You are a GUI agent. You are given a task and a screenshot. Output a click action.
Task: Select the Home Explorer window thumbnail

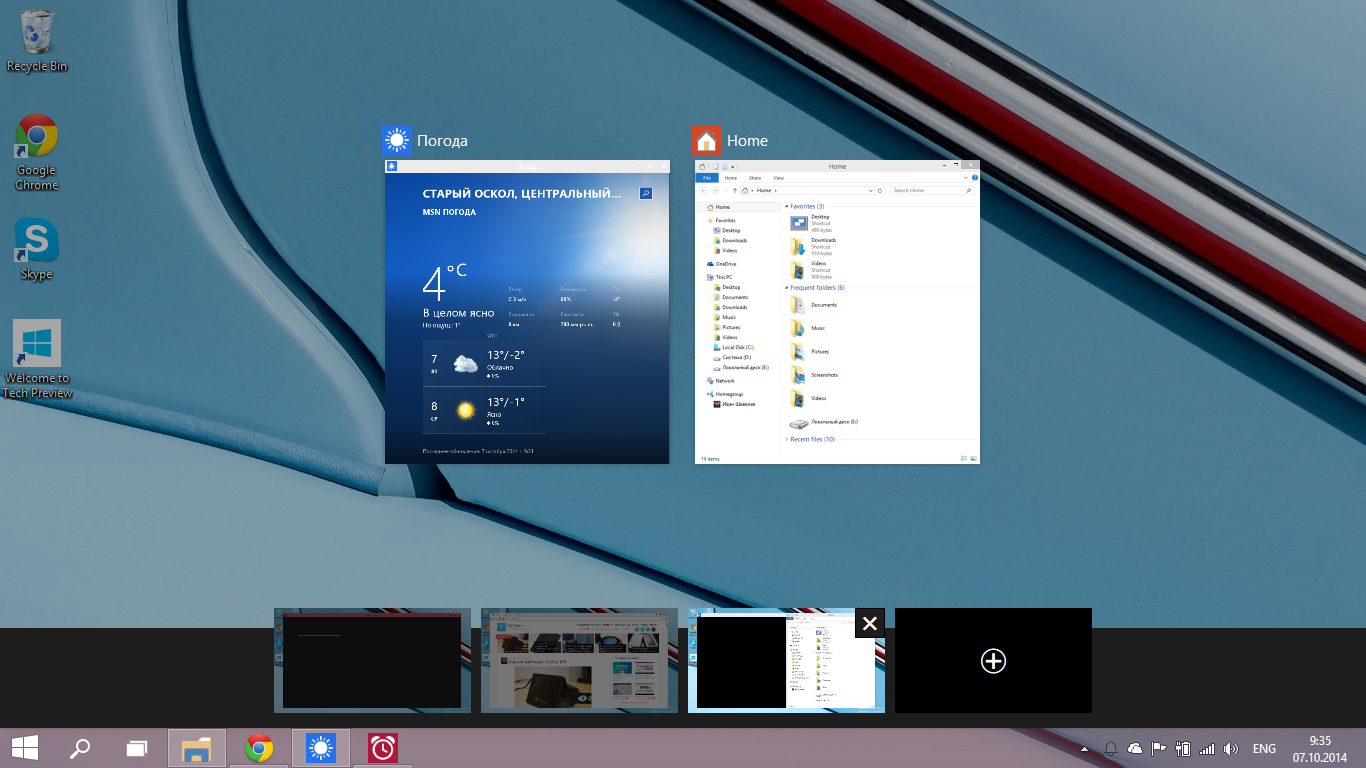coord(837,312)
